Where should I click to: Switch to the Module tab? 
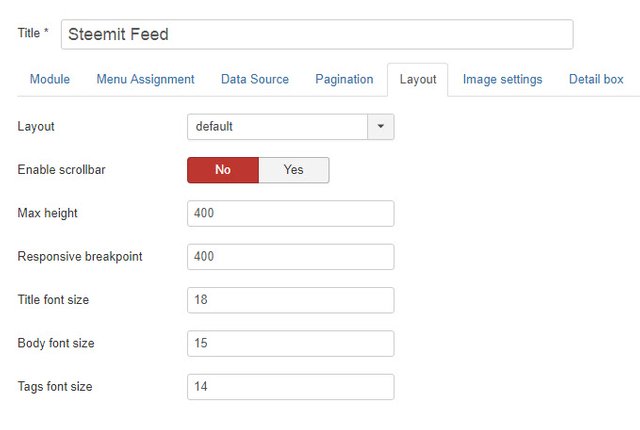click(x=50, y=79)
